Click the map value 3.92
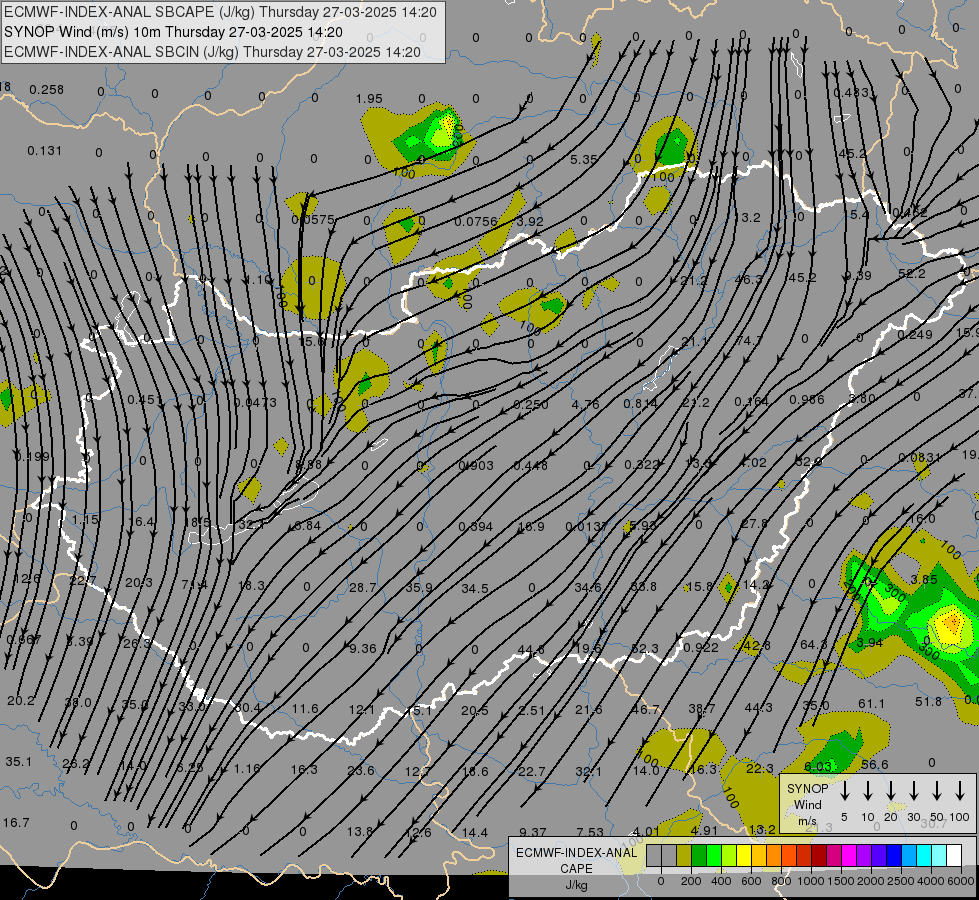Screen dimensions: 979x900 click(x=530, y=221)
